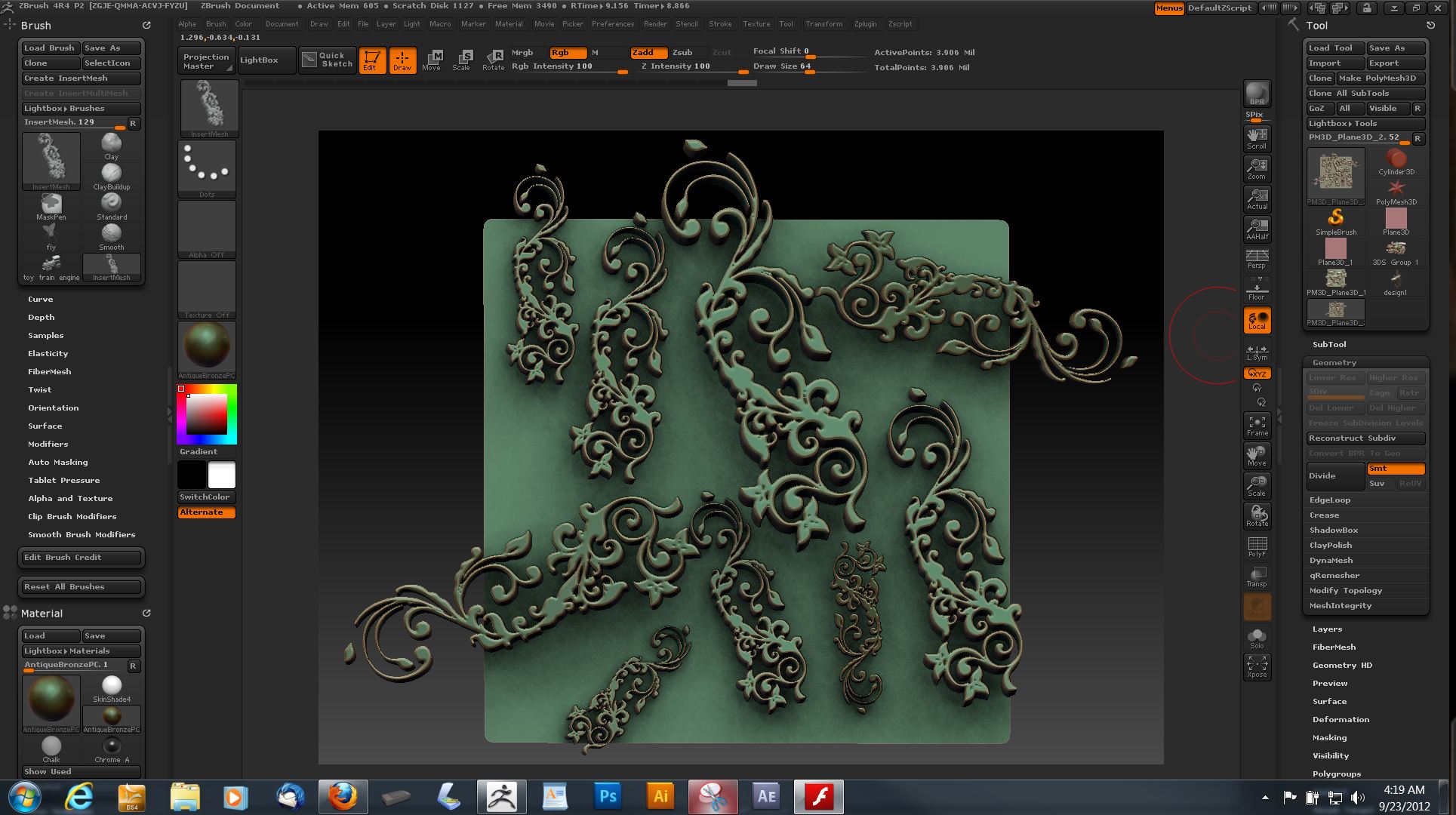Open Illustrator from the taskbar
Image resolution: width=1456 pixels, height=815 pixels.
pos(660,797)
